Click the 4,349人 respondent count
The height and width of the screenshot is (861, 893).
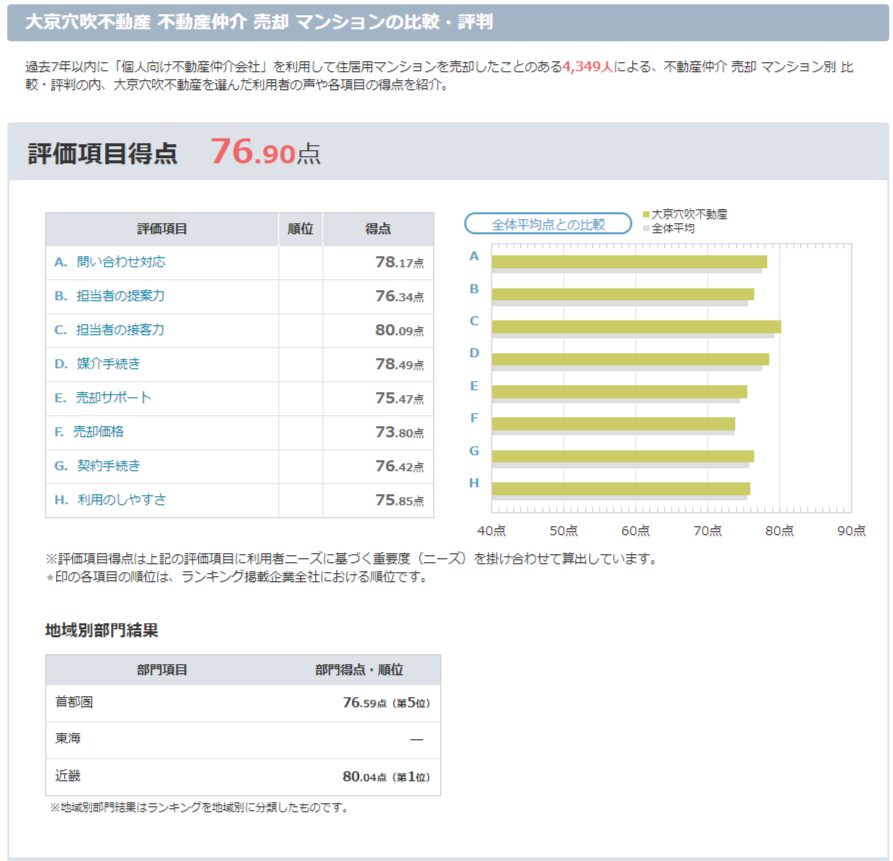coord(588,67)
